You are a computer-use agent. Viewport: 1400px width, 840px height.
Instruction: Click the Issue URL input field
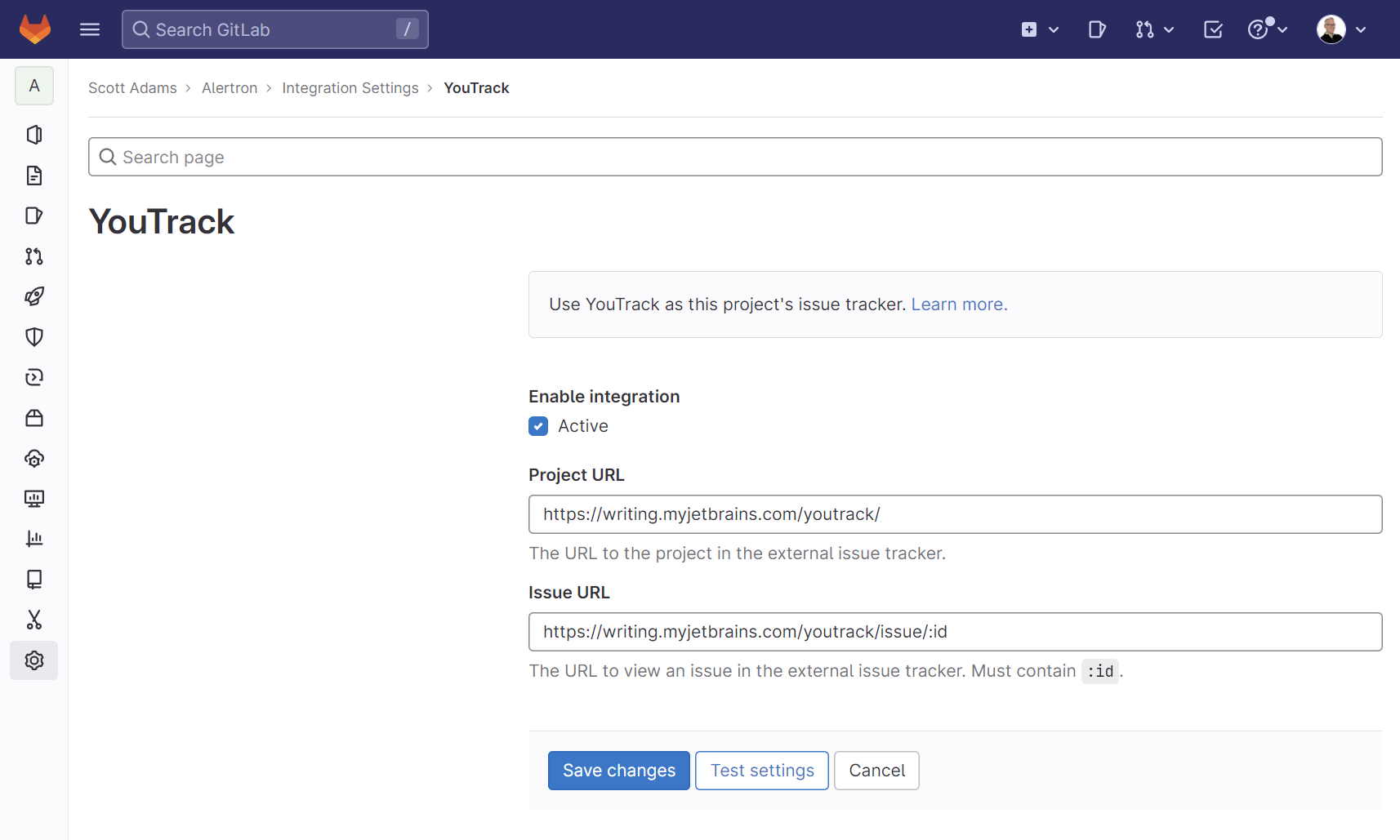coord(956,632)
